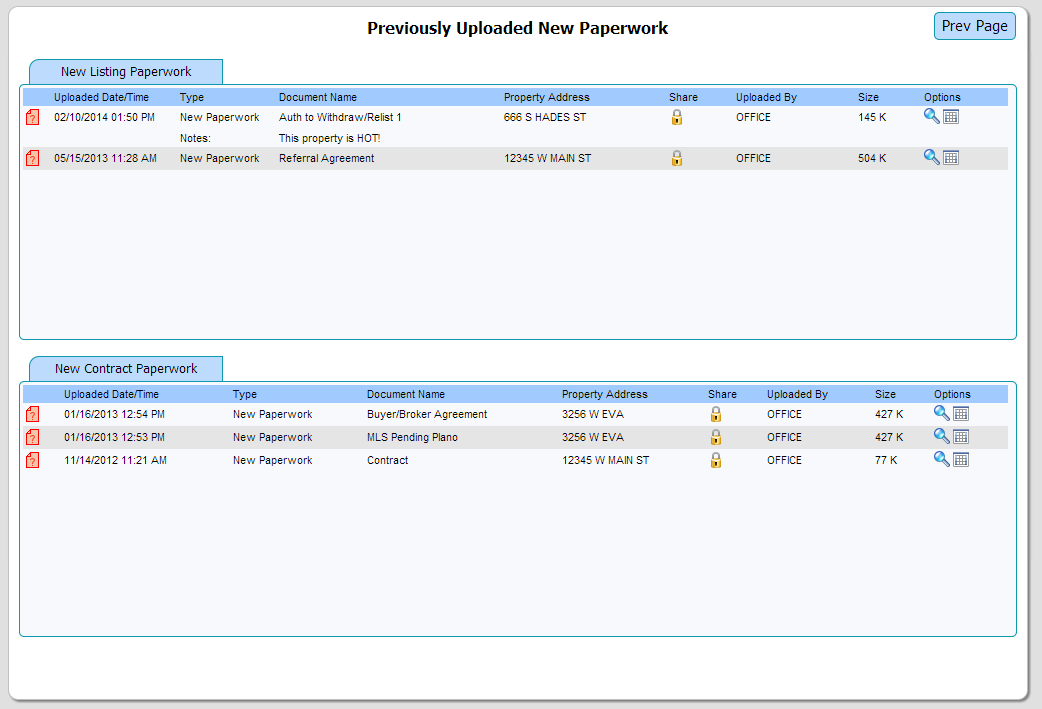Click red PDF icon for Auth to Withdraw/Relist
Image resolution: width=1042 pixels, height=709 pixels.
tap(33, 118)
